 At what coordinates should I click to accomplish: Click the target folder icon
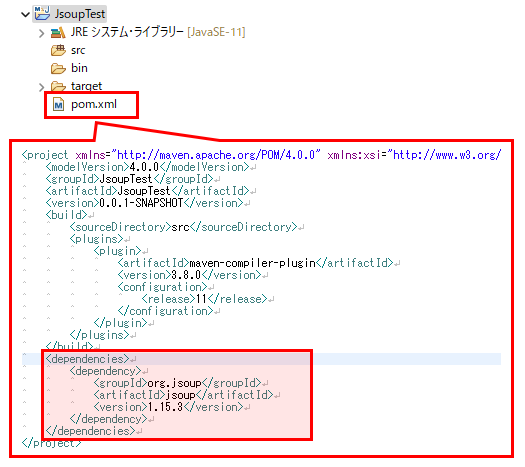point(58,86)
